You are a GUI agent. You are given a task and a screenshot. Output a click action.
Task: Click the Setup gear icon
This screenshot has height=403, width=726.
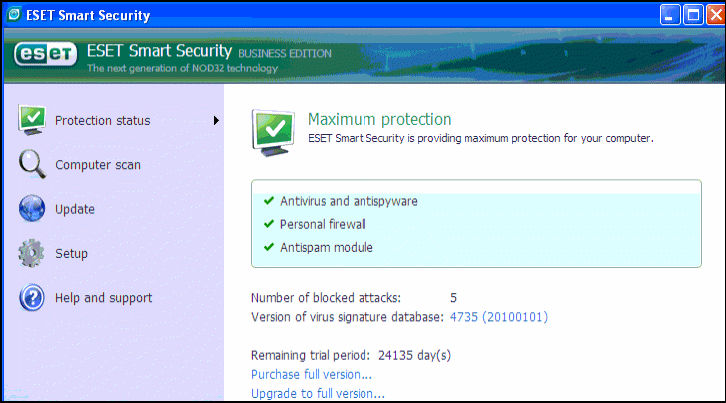click(x=33, y=253)
